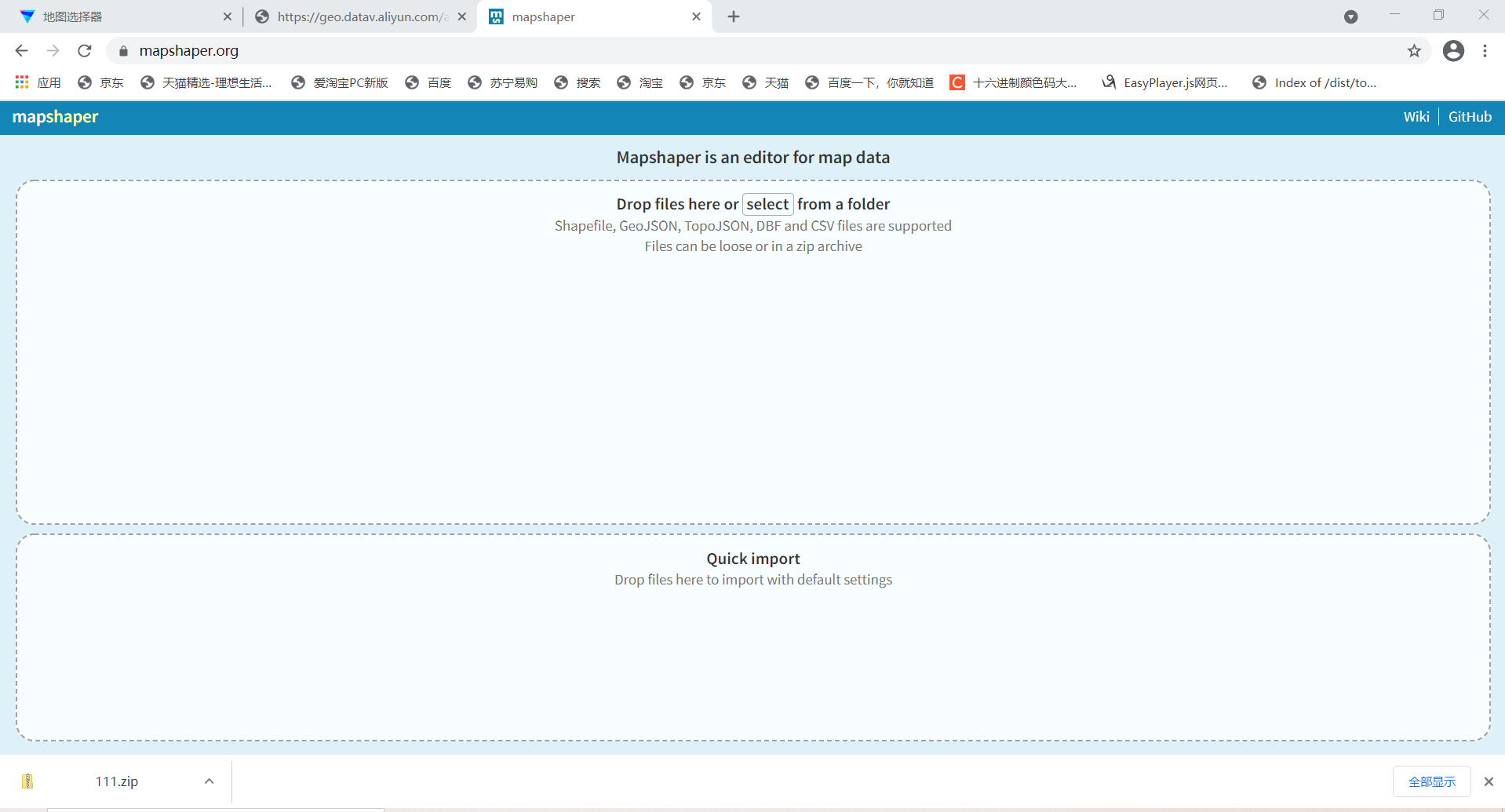The height and width of the screenshot is (812, 1505).
Task: Open the 百度一下，你就知道 bookmark
Action: [869, 82]
